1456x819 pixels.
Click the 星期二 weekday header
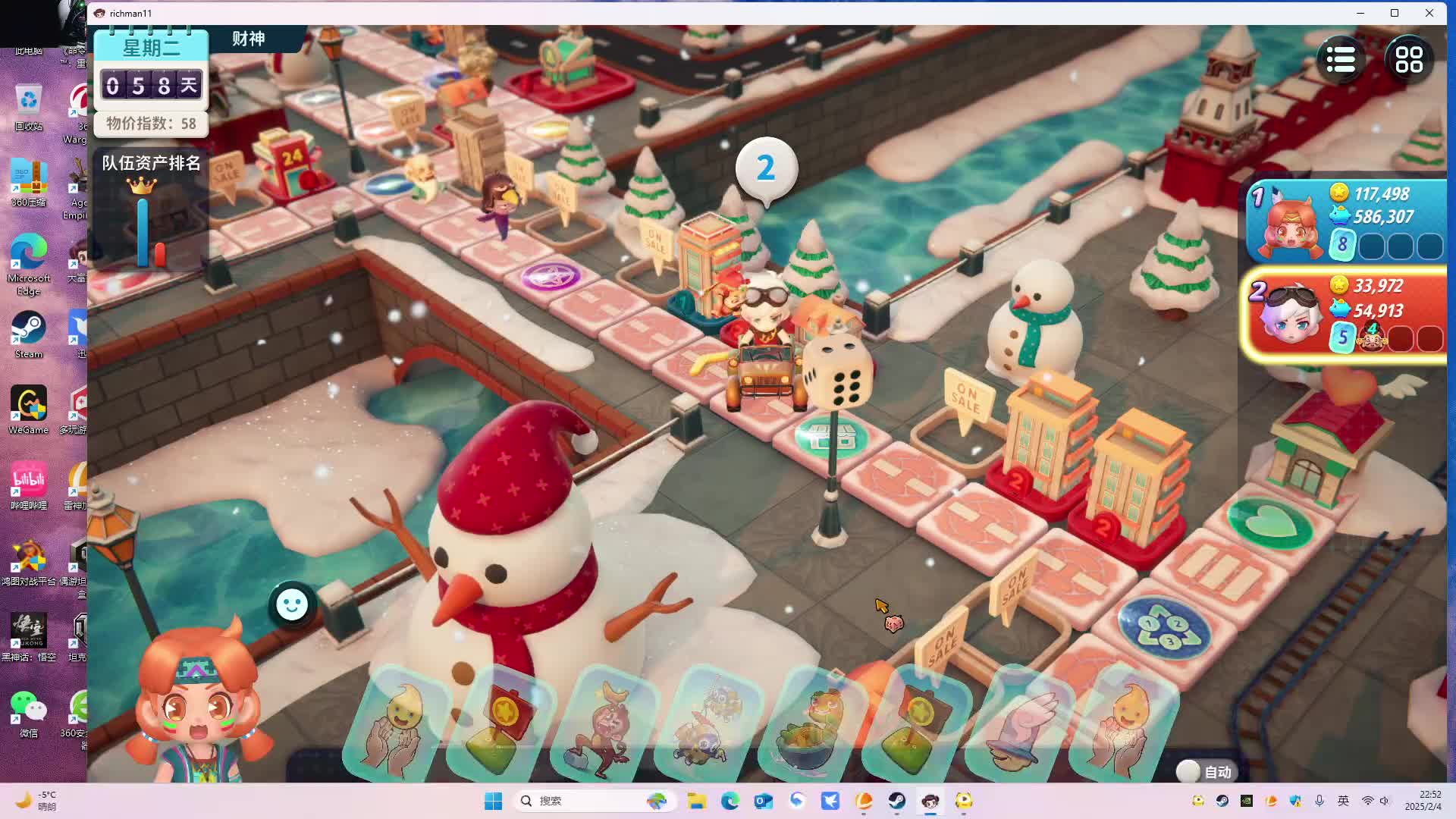[x=151, y=48]
